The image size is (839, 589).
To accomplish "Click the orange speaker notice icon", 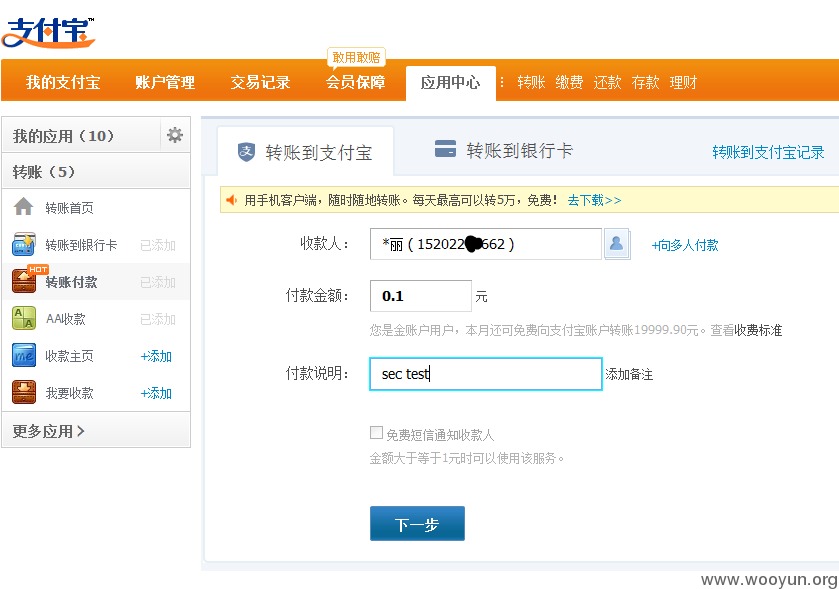I will [x=231, y=200].
